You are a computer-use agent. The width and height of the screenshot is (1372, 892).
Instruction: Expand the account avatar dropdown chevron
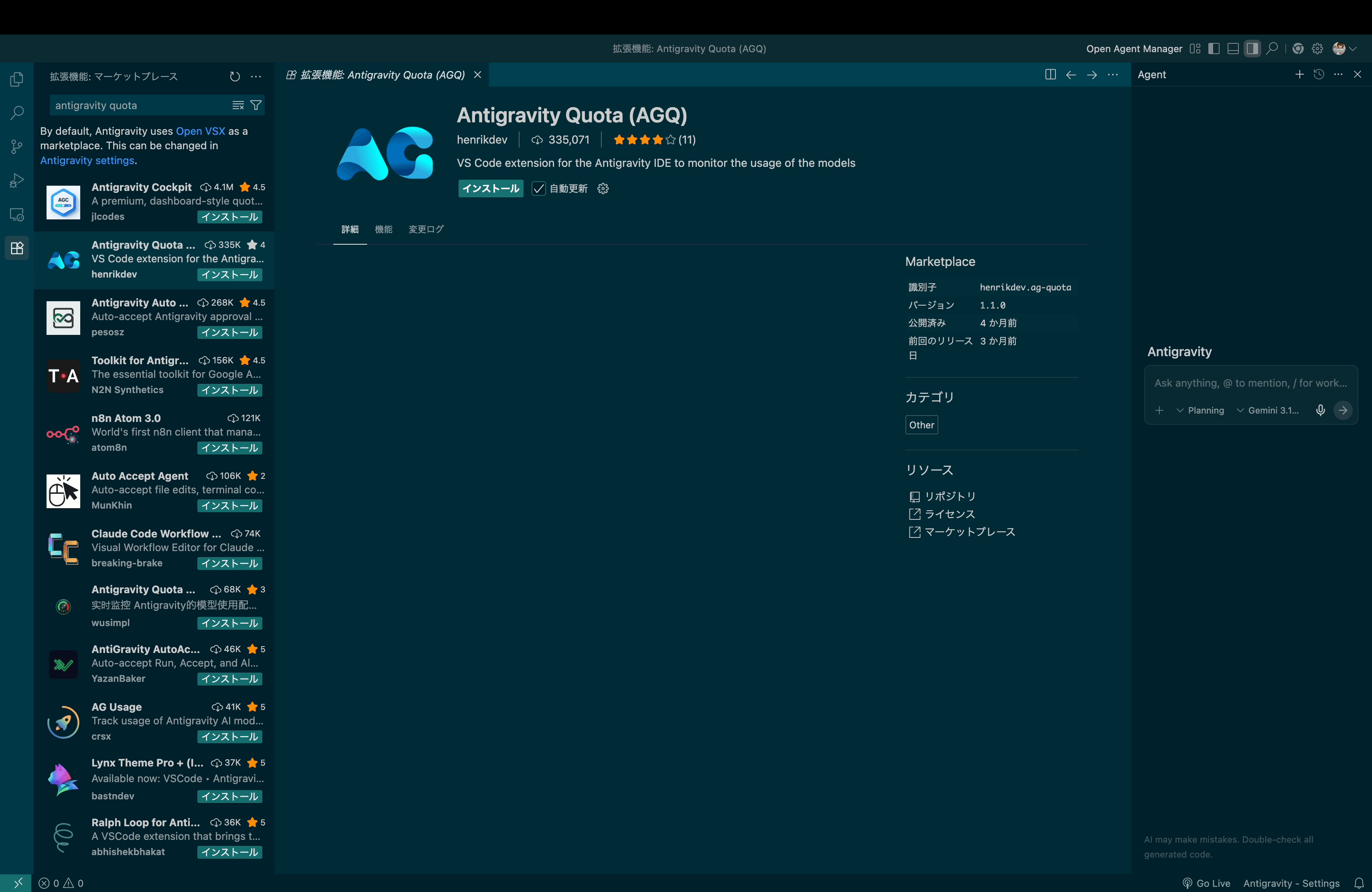tap(1352, 49)
